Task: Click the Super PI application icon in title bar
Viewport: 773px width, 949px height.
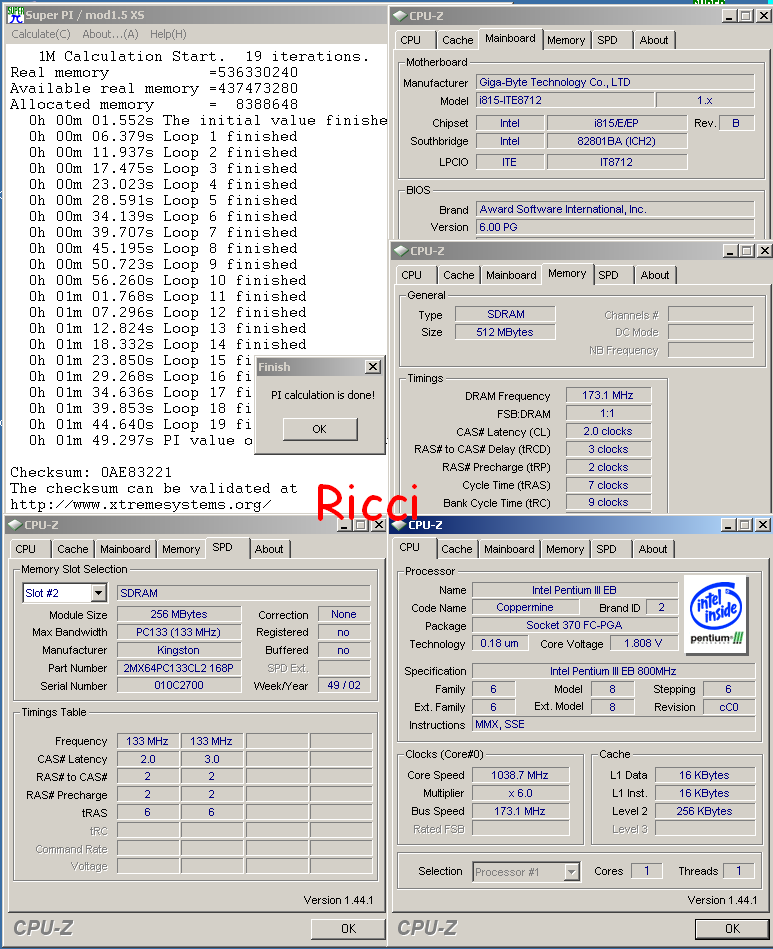Action: (15, 15)
